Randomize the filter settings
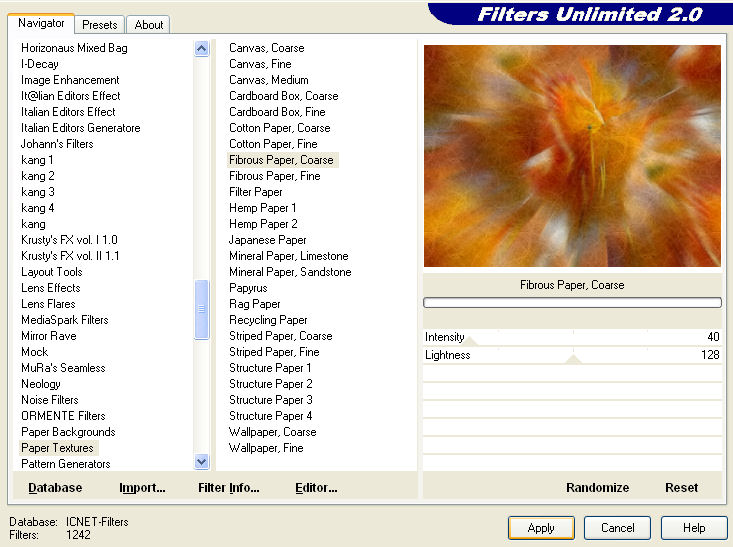The width and height of the screenshot is (733, 547). [597, 488]
